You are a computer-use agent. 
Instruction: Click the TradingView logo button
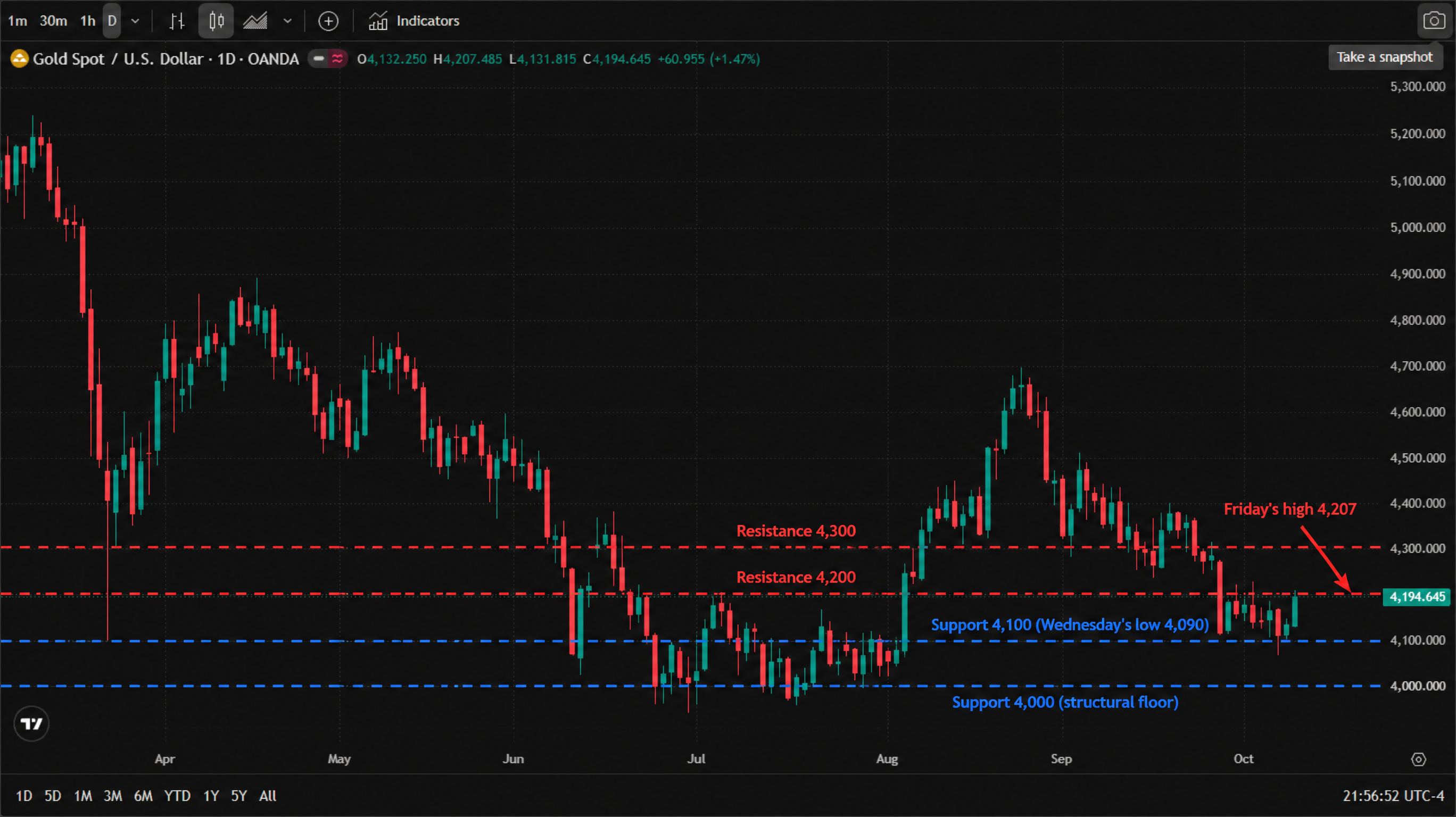(x=31, y=724)
